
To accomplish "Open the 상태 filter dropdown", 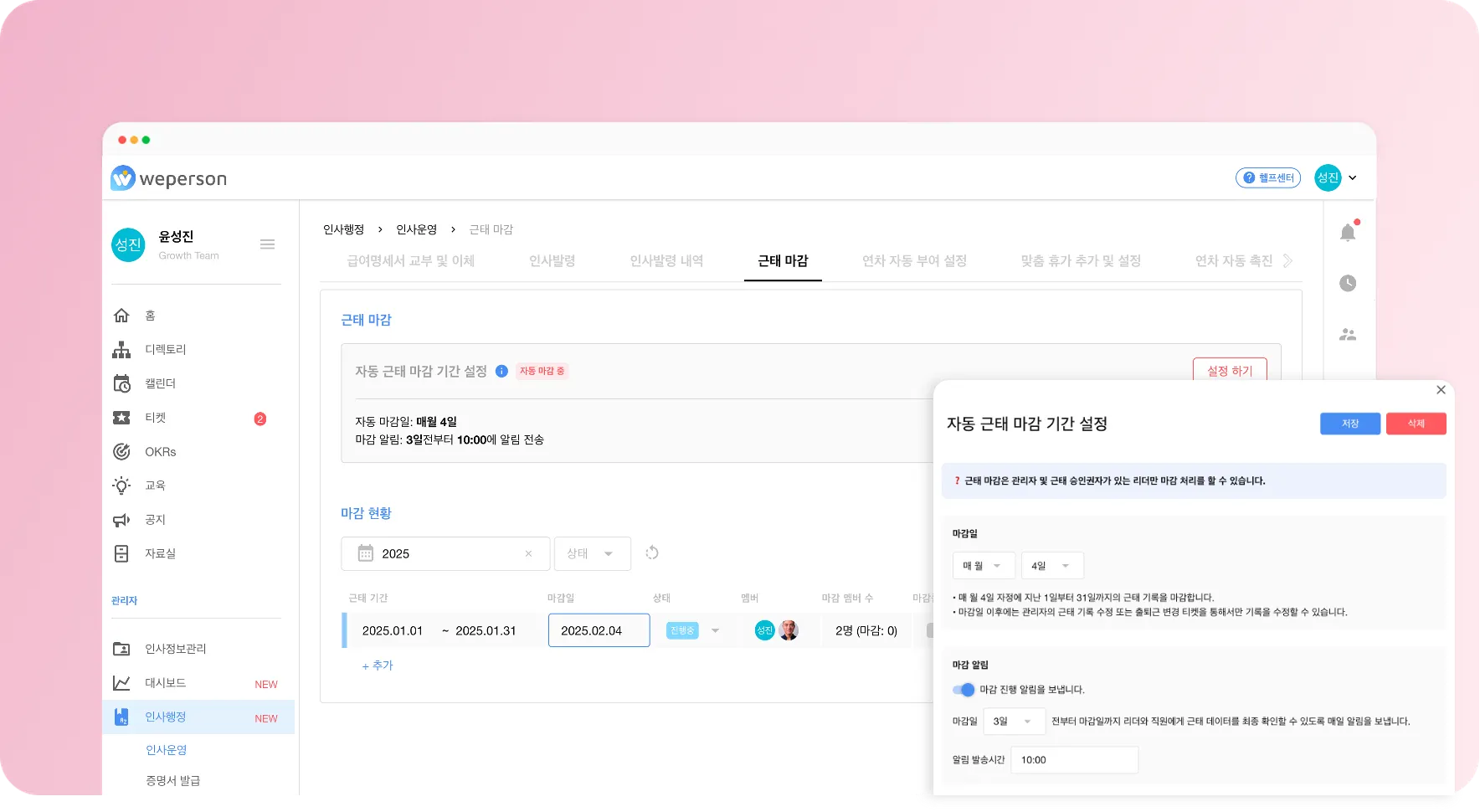I will 593,553.
